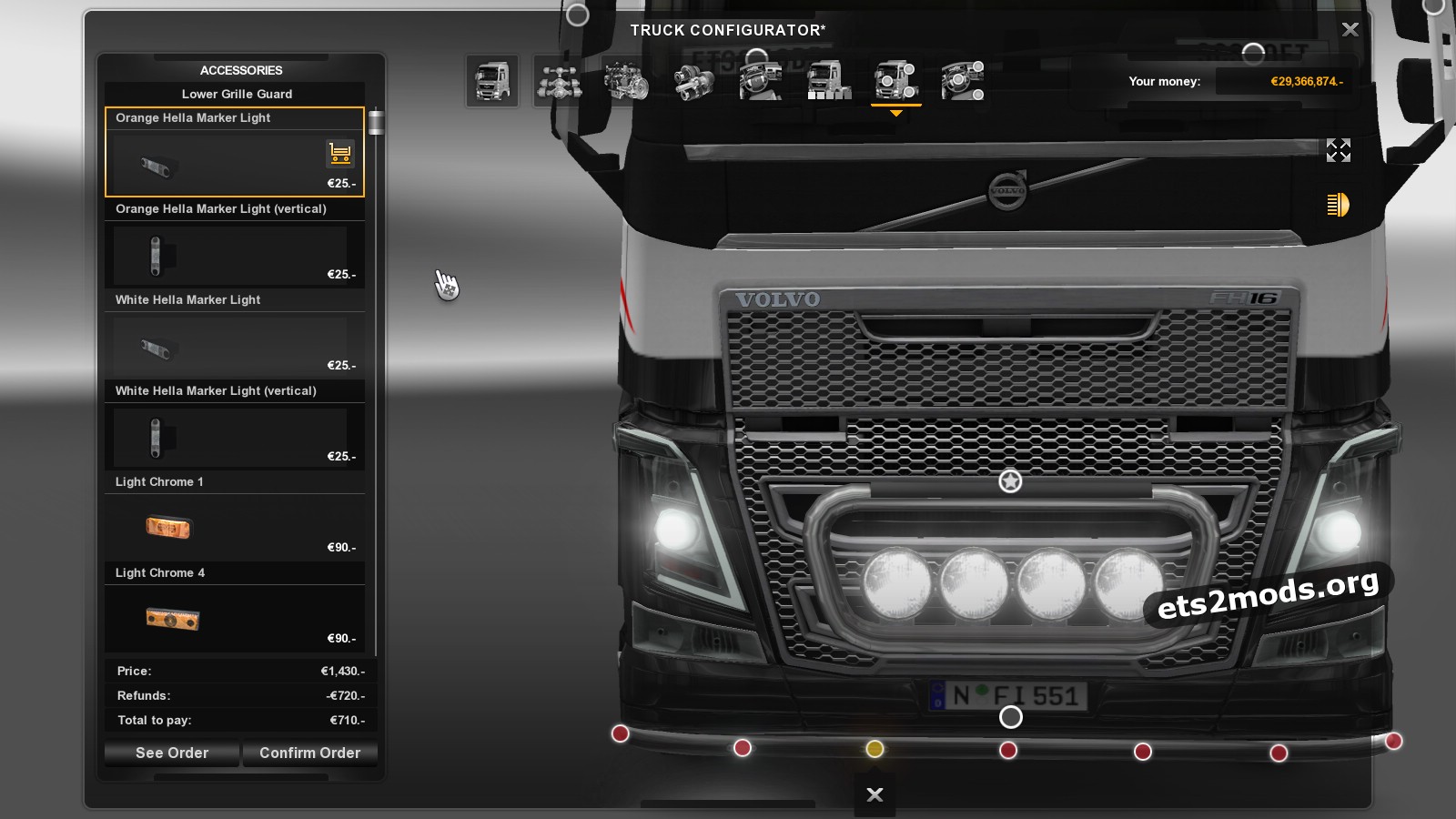Choose Light Chrome 1 accessory
1456x819 pixels.
pyautogui.click(x=235, y=516)
